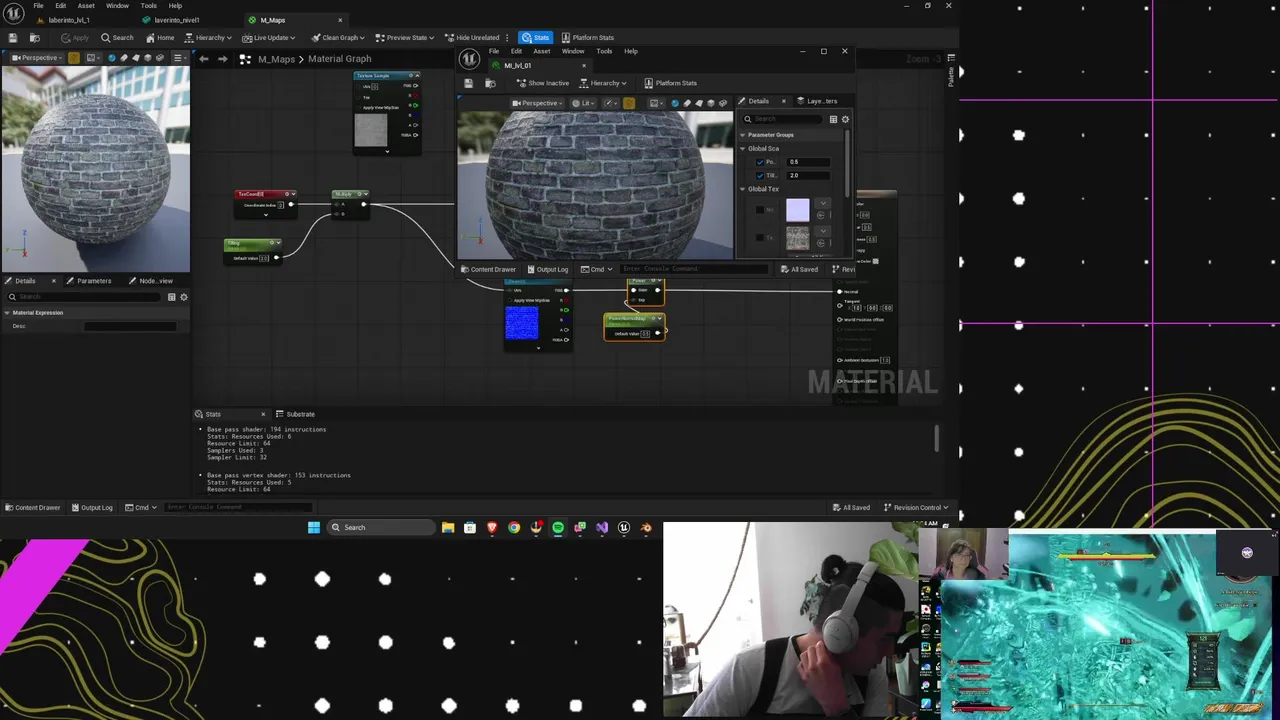
Task: Click Browse to Asset icon in main toolbar
Action: [x=34, y=38]
